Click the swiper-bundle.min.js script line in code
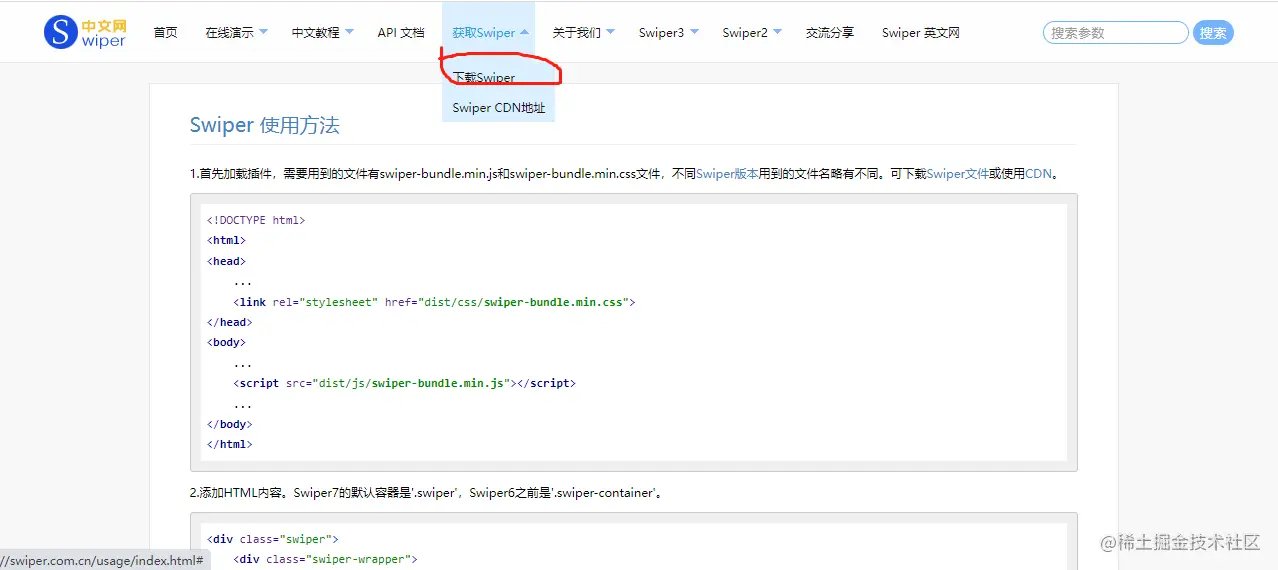The height and width of the screenshot is (570, 1278). (405, 383)
